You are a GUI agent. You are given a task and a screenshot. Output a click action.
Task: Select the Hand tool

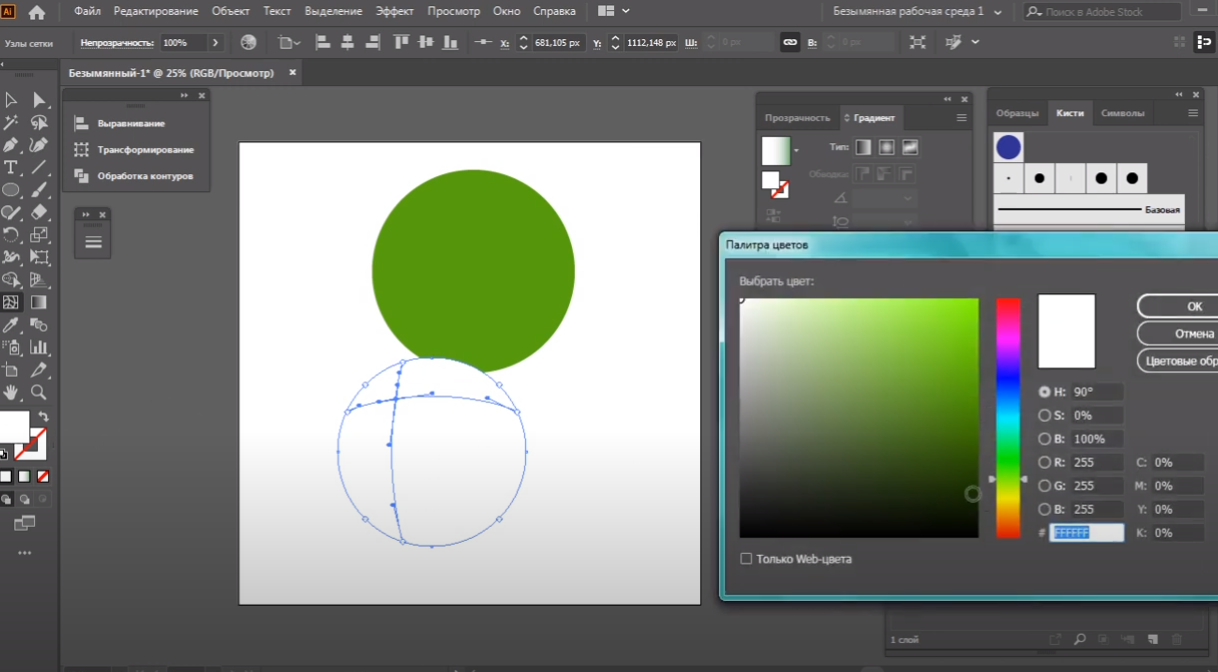[x=11, y=393]
